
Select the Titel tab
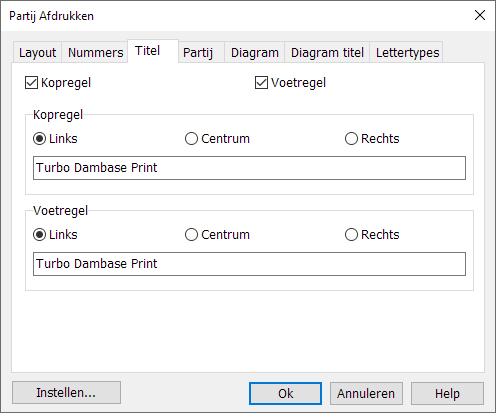pyautogui.click(x=153, y=51)
